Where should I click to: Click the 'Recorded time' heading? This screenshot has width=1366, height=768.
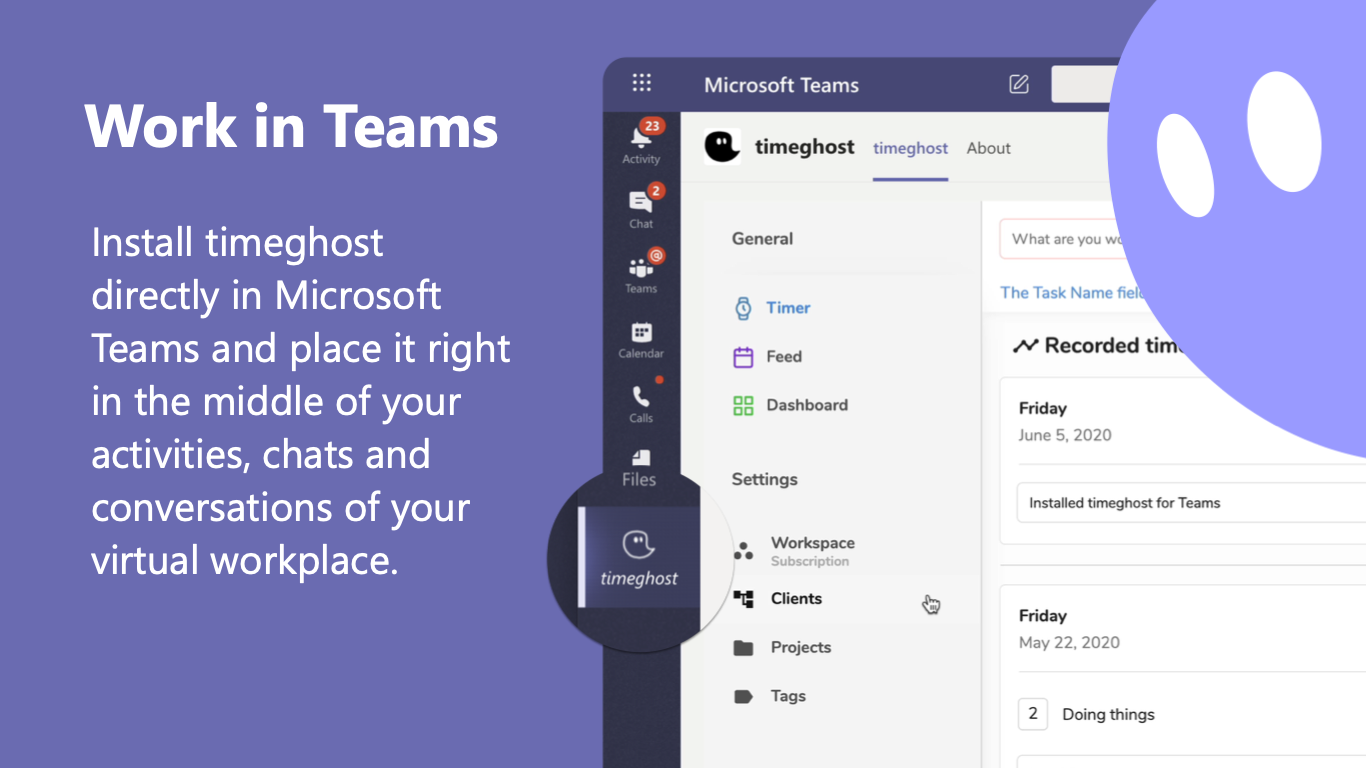click(x=1113, y=346)
